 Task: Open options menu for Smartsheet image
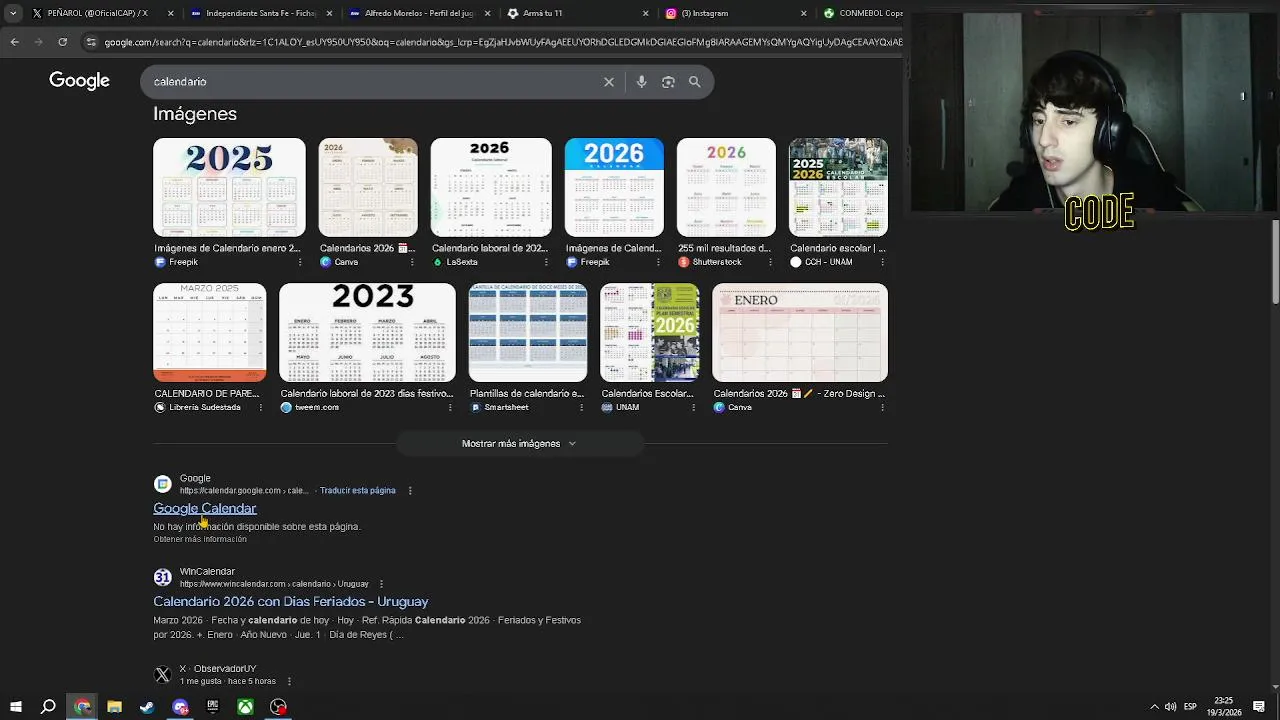pyautogui.click(x=582, y=407)
